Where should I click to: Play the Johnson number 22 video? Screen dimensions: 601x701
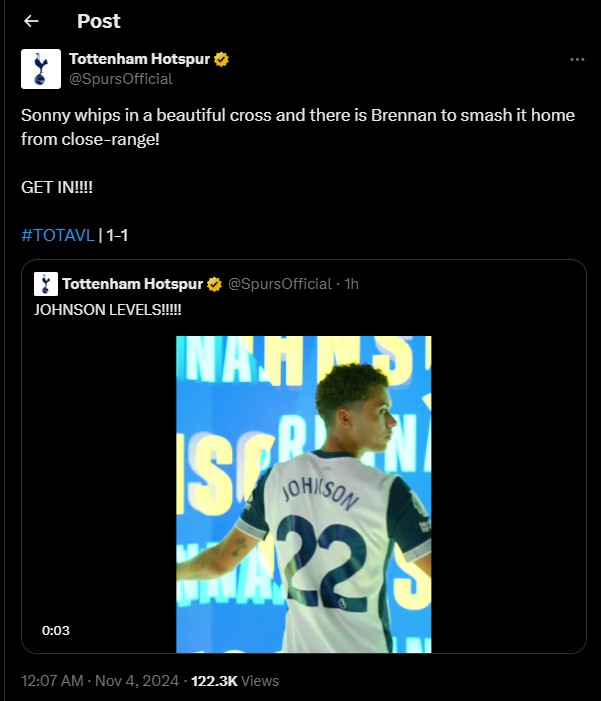pyautogui.click(x=304, y=494)
